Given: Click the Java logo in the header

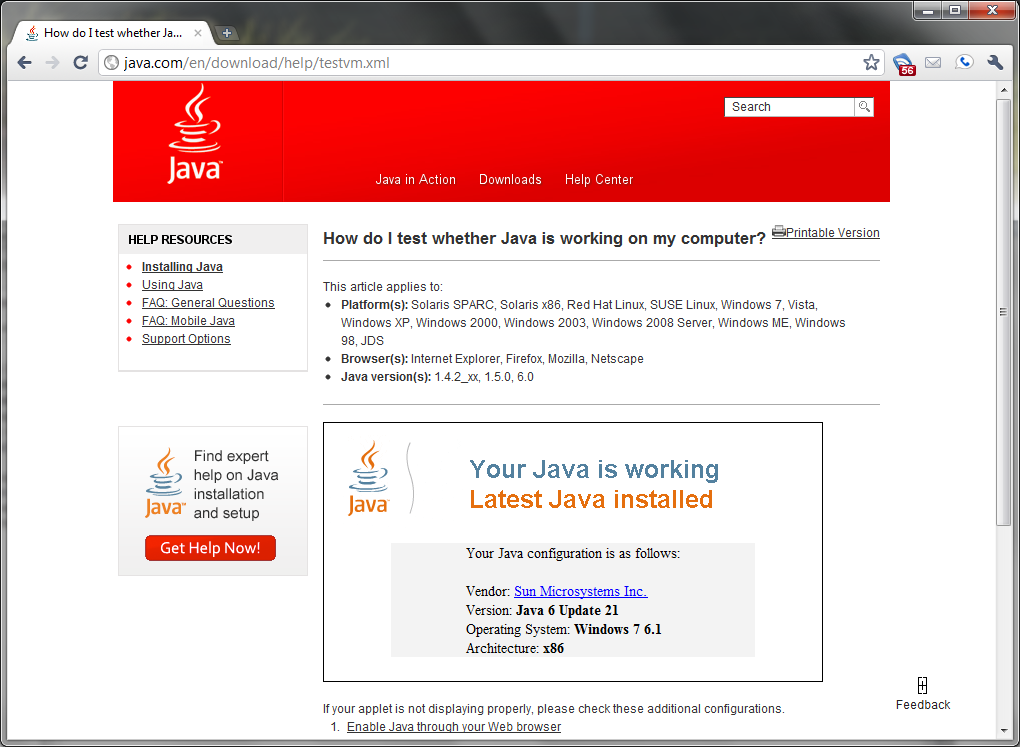Looking at the screenshot, I should [x=194, y=136].
